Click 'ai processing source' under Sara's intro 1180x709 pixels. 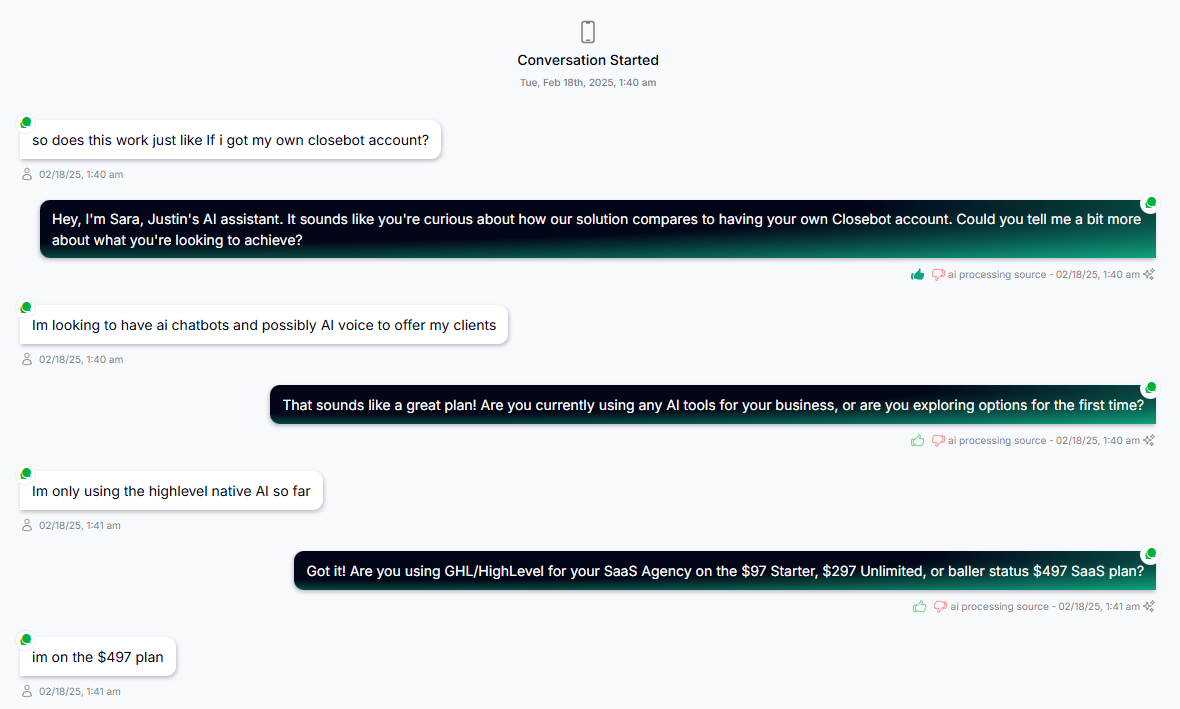[x=996, y=275]
